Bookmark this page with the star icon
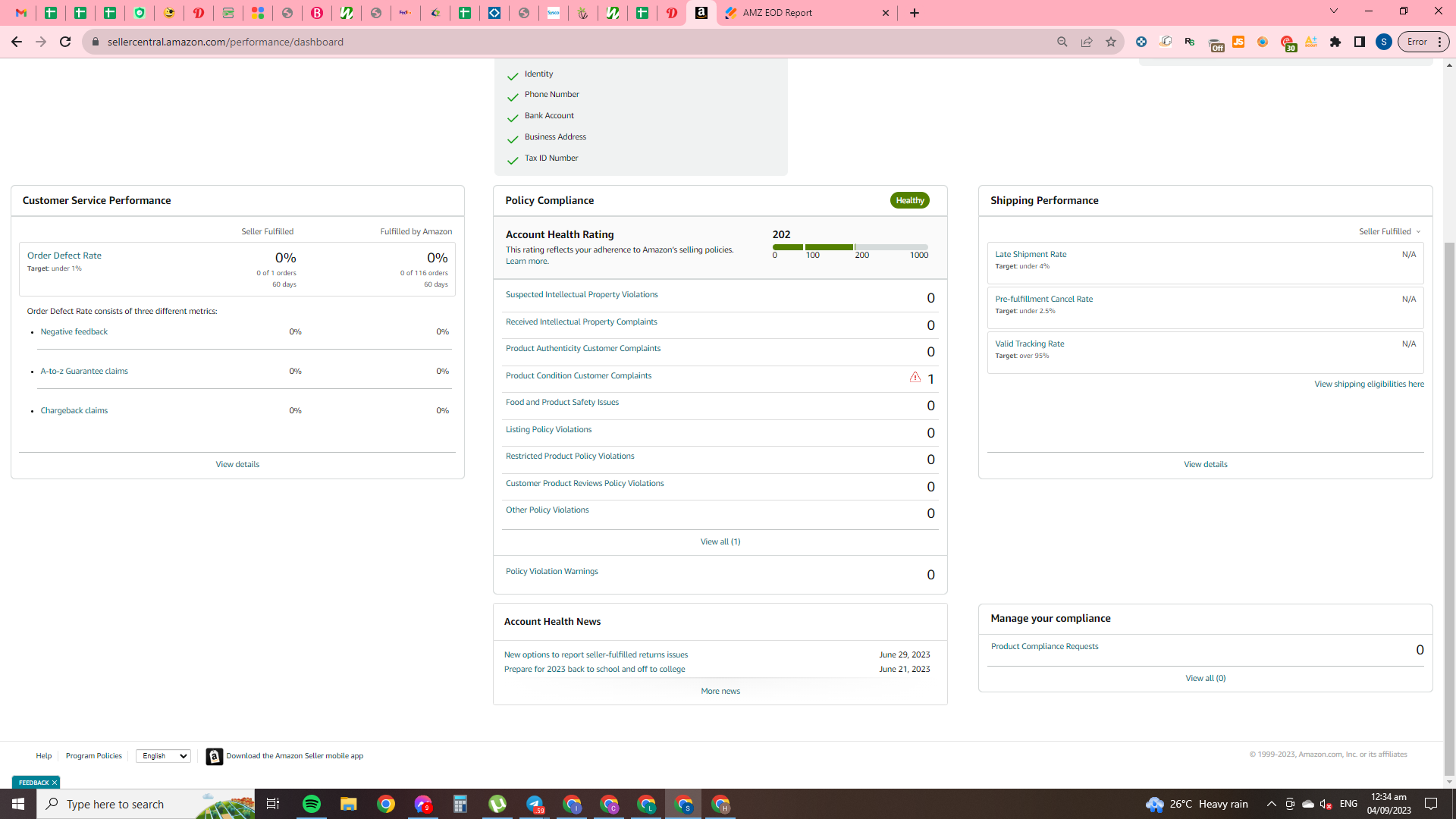Screen dimensions: 1456x819 1111,42
